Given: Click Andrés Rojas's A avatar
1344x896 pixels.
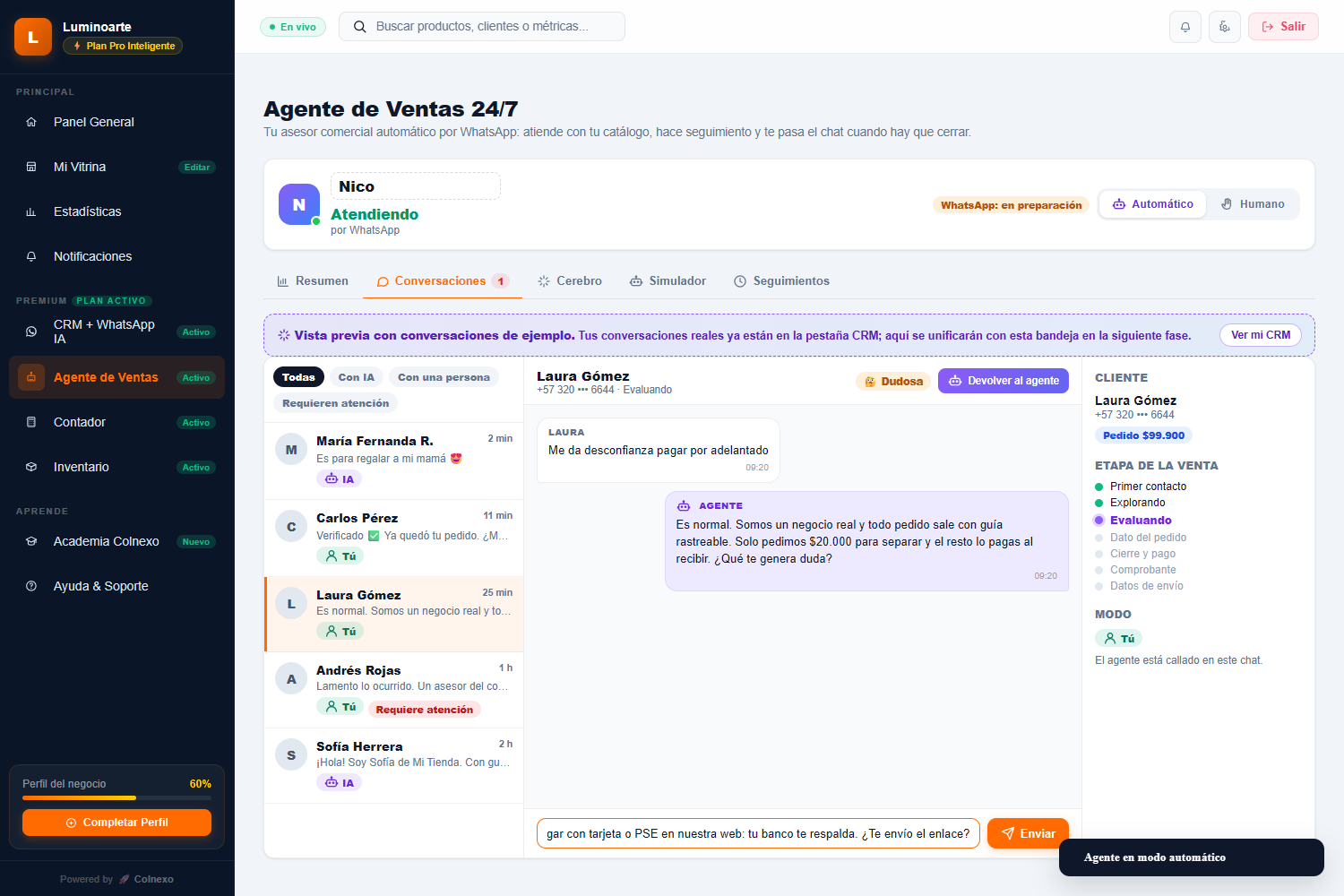Looking at the screenshot, I should pyautogui.click(x=291, y=679).
